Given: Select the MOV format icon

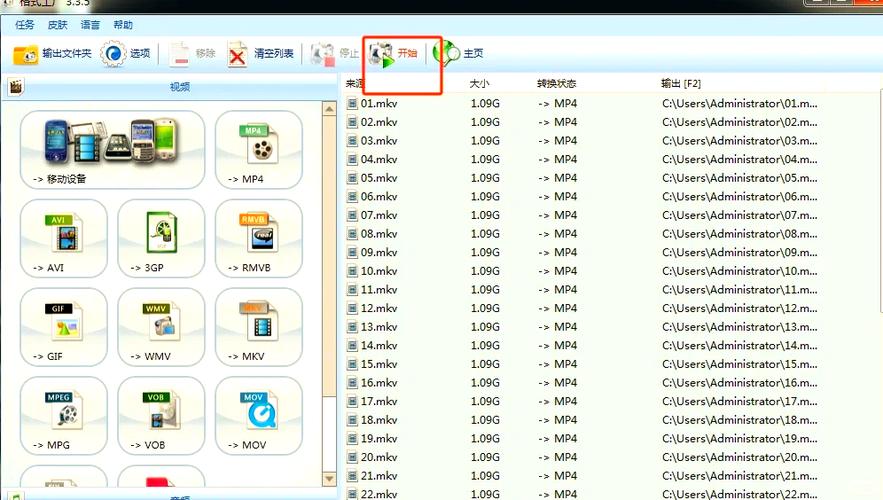Looking at the screenshot, I should coord(259,416).
